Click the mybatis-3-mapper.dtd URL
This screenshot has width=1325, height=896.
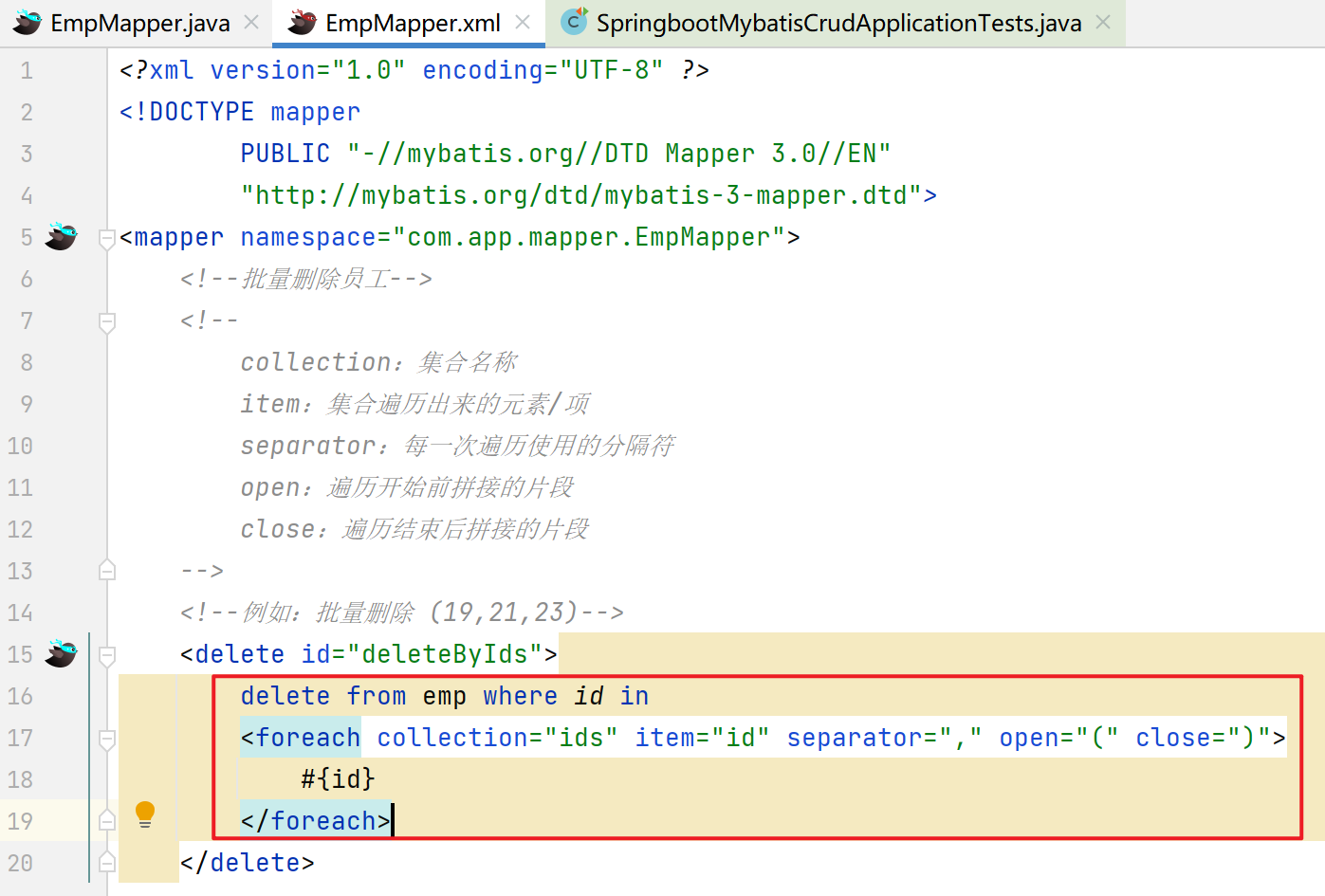581,195
